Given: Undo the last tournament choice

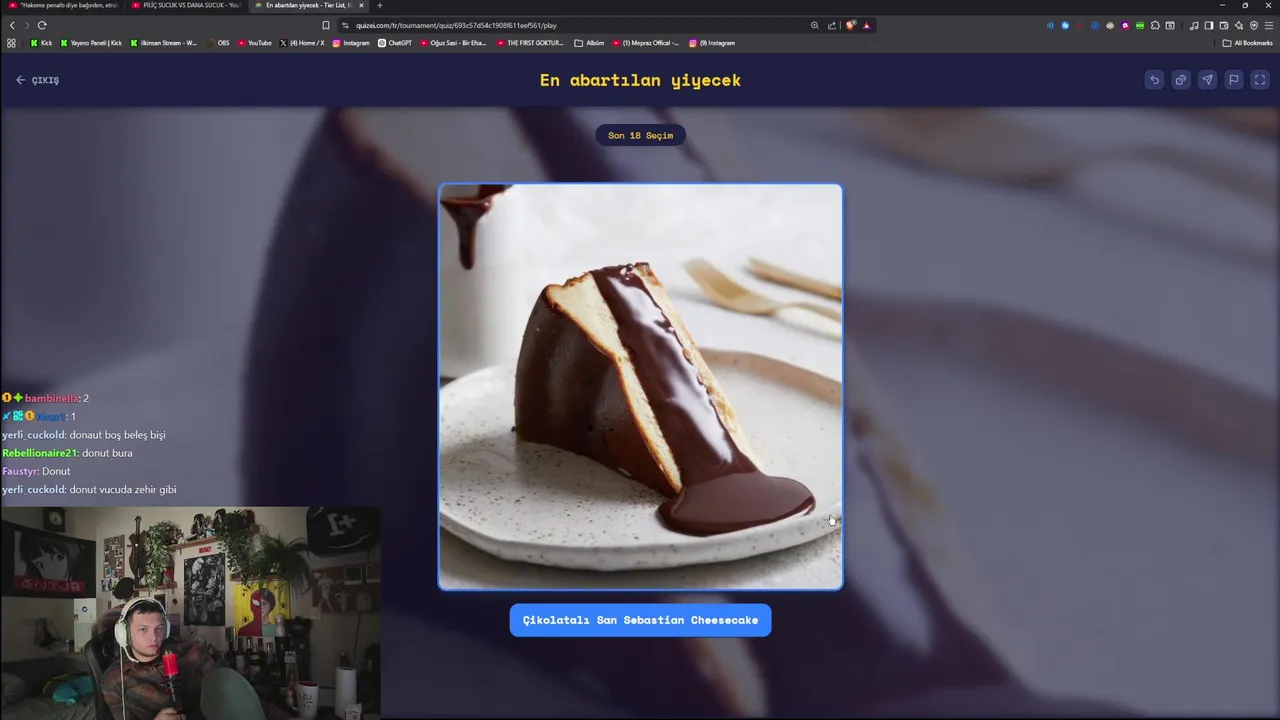Looking at the screenshot, I should point(1154,80).
